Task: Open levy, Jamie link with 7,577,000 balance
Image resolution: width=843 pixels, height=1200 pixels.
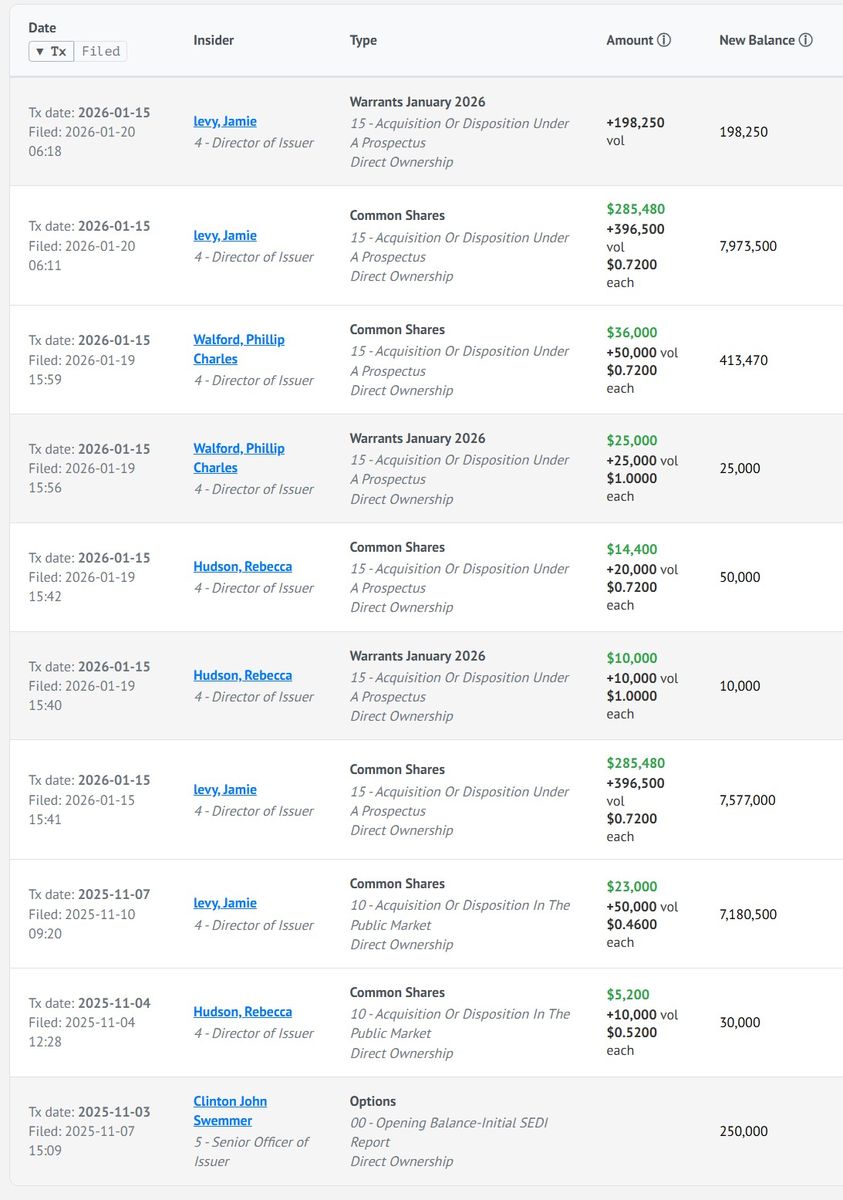Action: pos(225,789)
